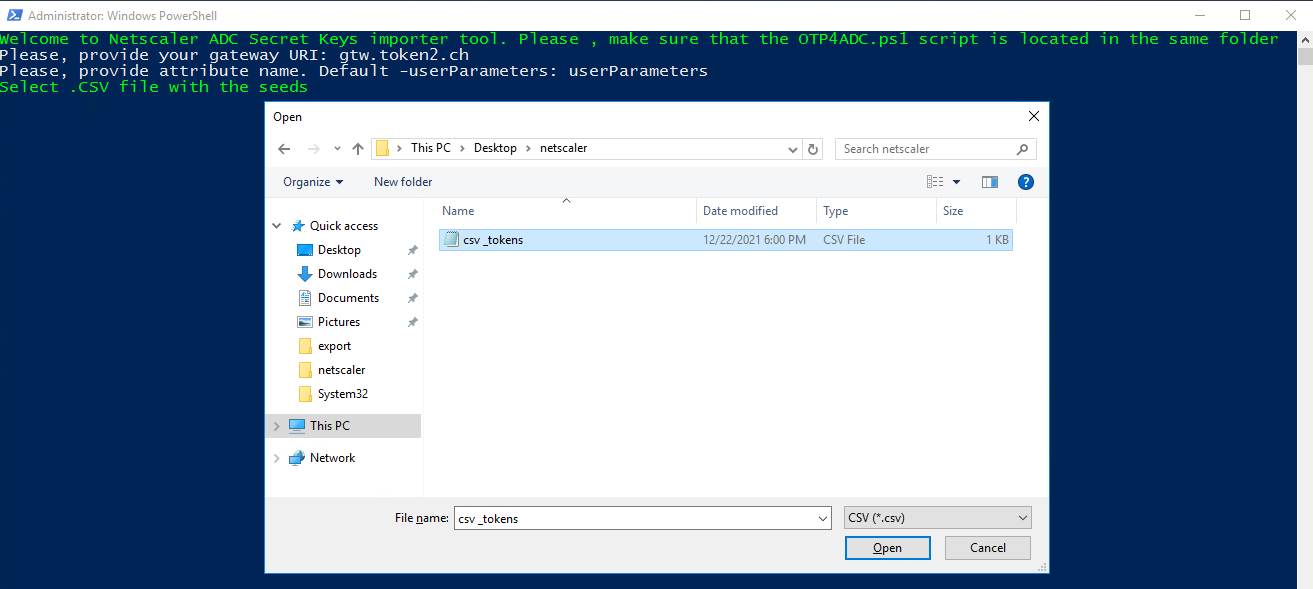
Task: Expand the File name dropdown arrow
Action: pyautogui.click(x=823, y=518)
